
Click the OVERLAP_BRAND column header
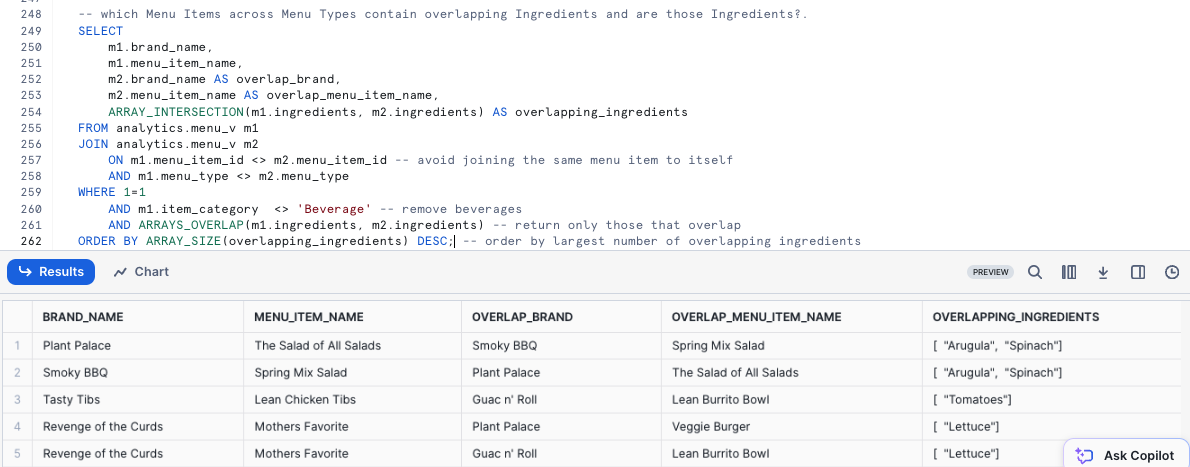coord(522,317)
